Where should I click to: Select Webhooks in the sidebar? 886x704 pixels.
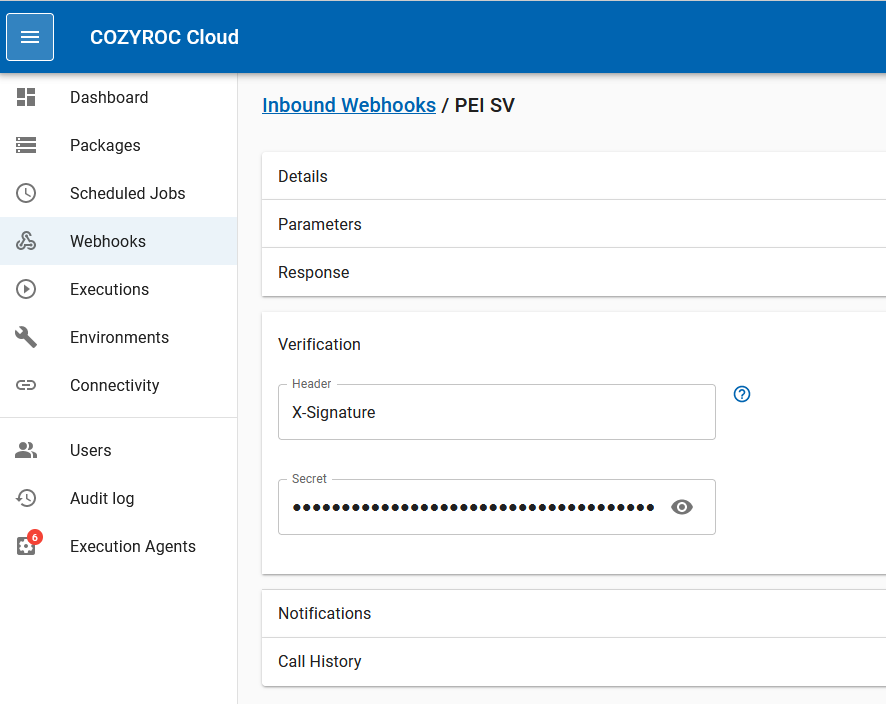pyautogui.click(x=108, y=241)
